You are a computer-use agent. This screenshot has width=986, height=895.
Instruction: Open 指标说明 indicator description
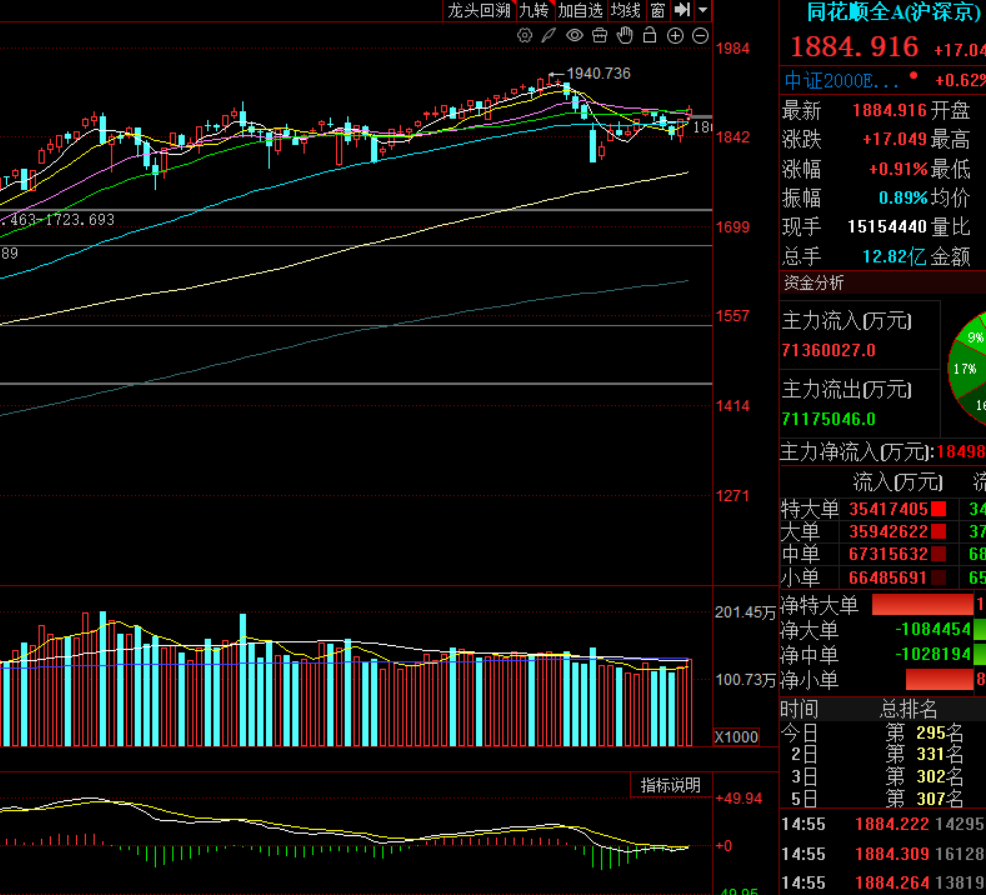[x=670, y=785]
